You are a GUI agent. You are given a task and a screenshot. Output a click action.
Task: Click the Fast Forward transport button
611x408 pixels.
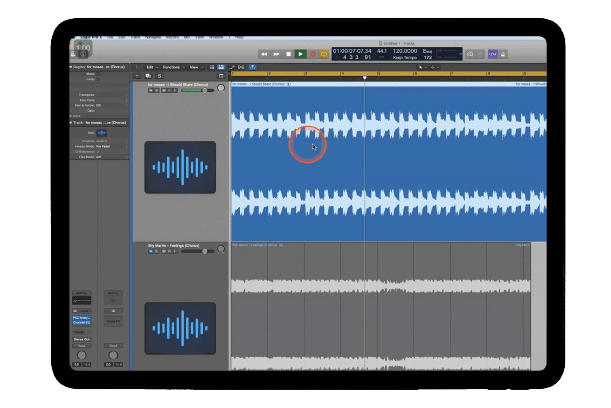tap(277, 53)
